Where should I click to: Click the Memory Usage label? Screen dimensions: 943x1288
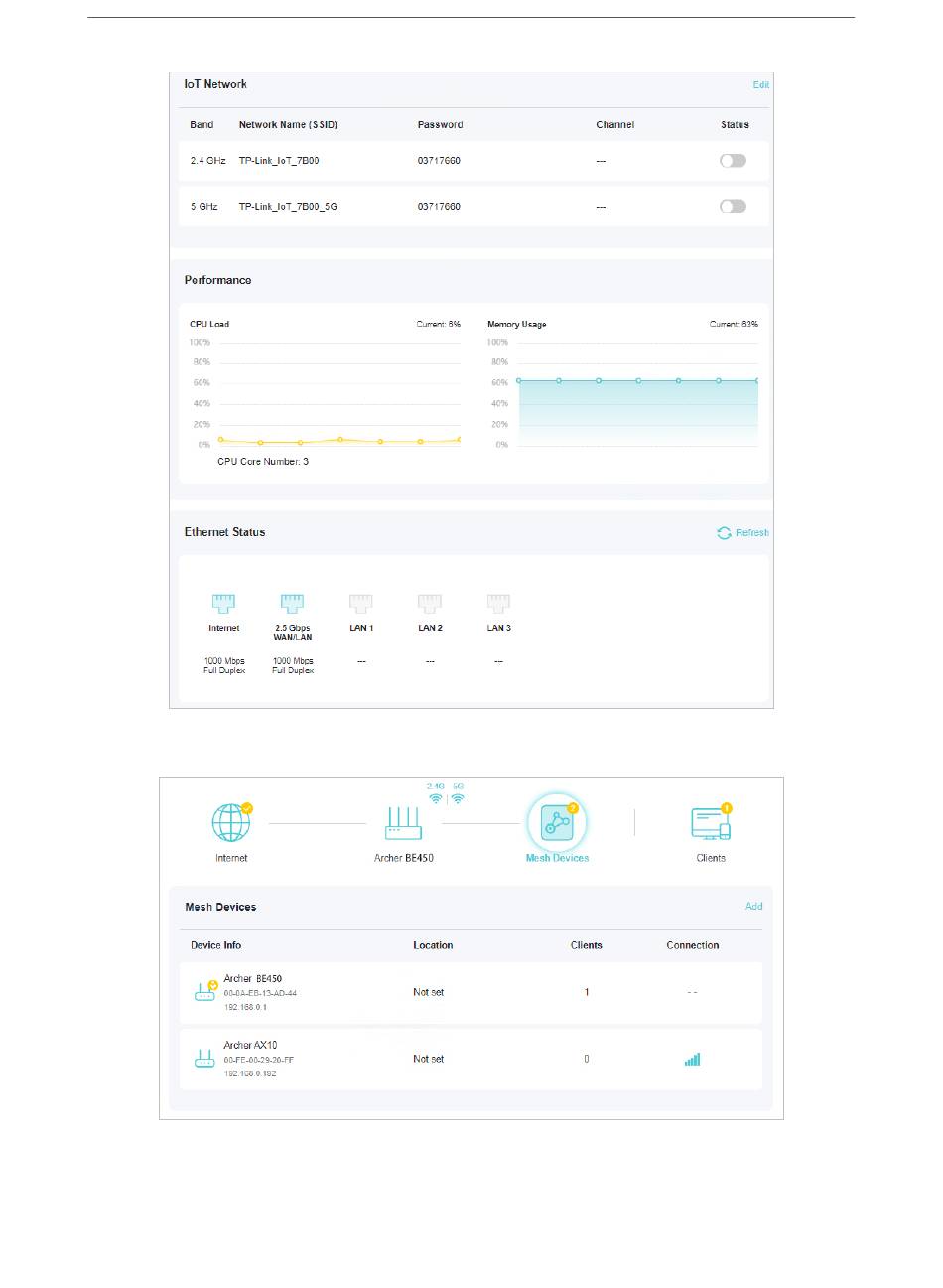(x=516, y=324)
